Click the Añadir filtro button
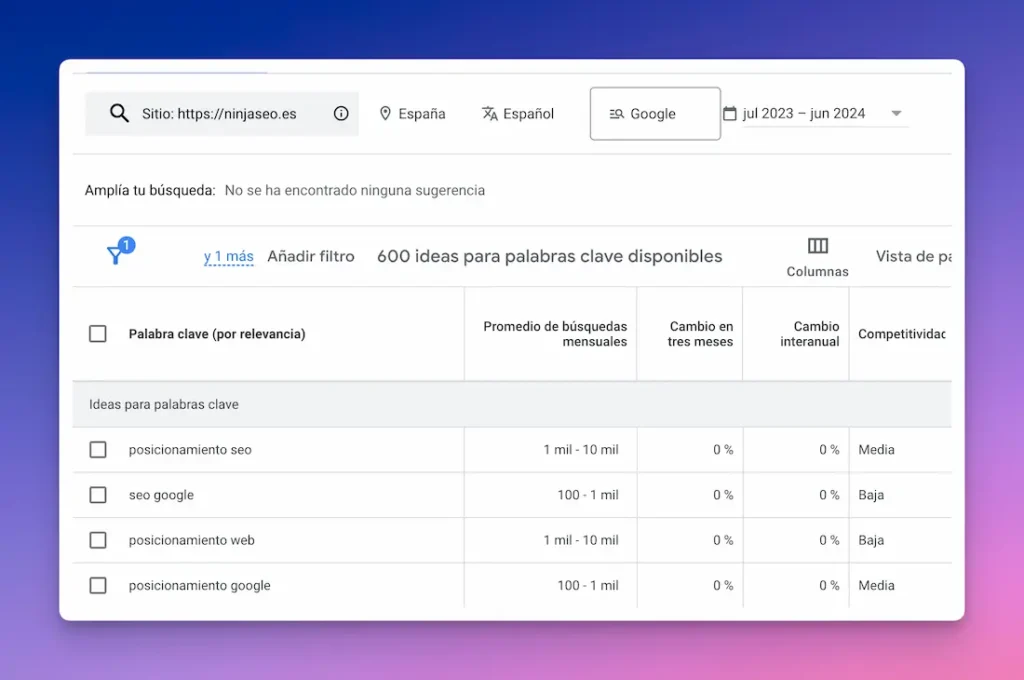 [x=310, y=256]
